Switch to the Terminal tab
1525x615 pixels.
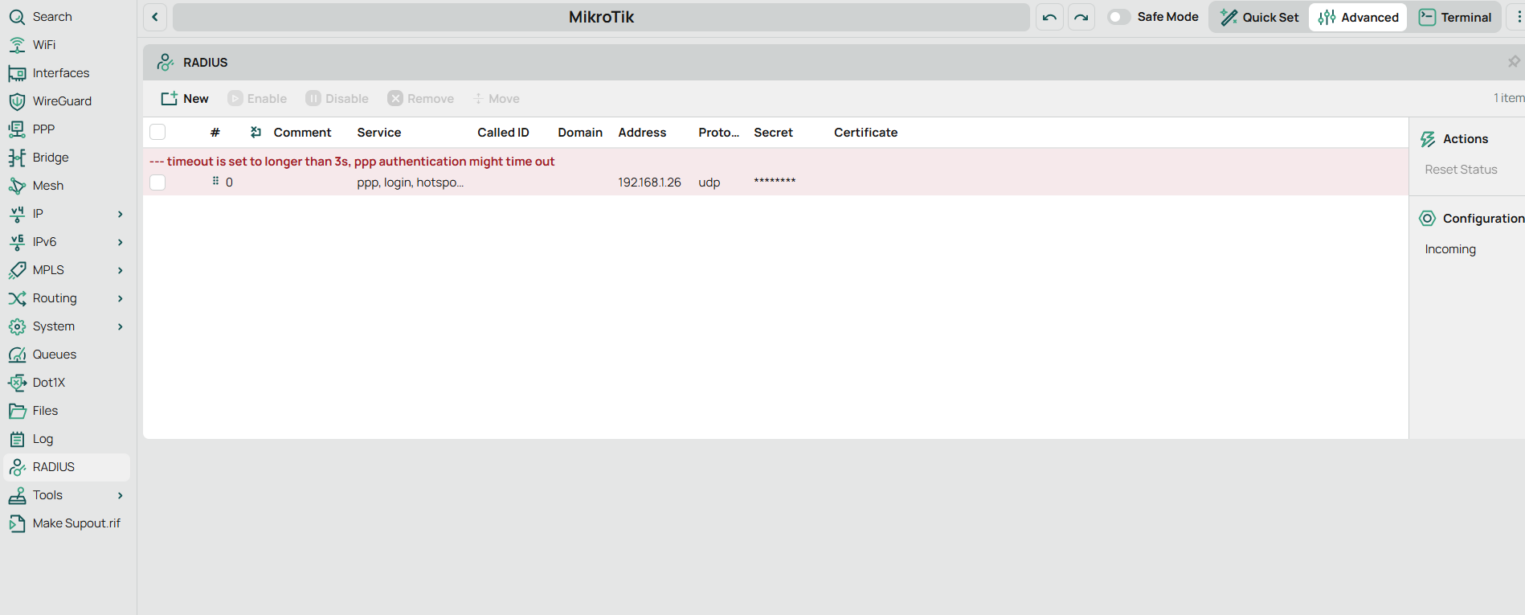(x=1455, y=17)
